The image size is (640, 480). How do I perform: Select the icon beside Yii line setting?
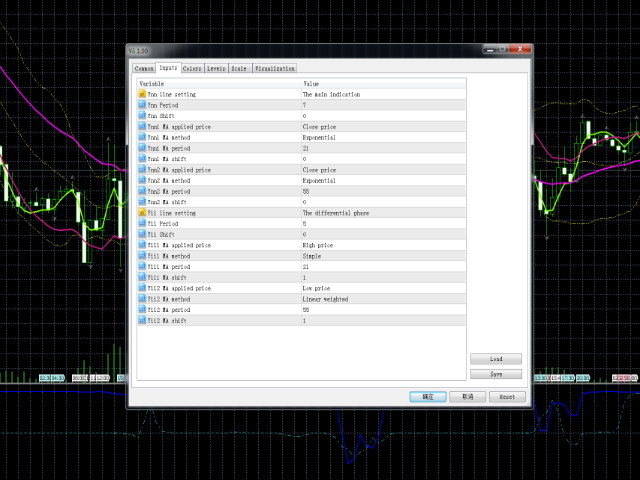pos(142,213)
